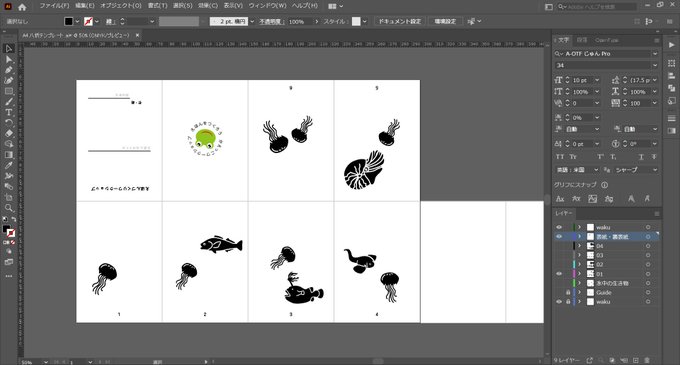The width and height of the screenshot is (680, 365).
Task: Select the Paintbrush tool
Action: pos(9,101)
